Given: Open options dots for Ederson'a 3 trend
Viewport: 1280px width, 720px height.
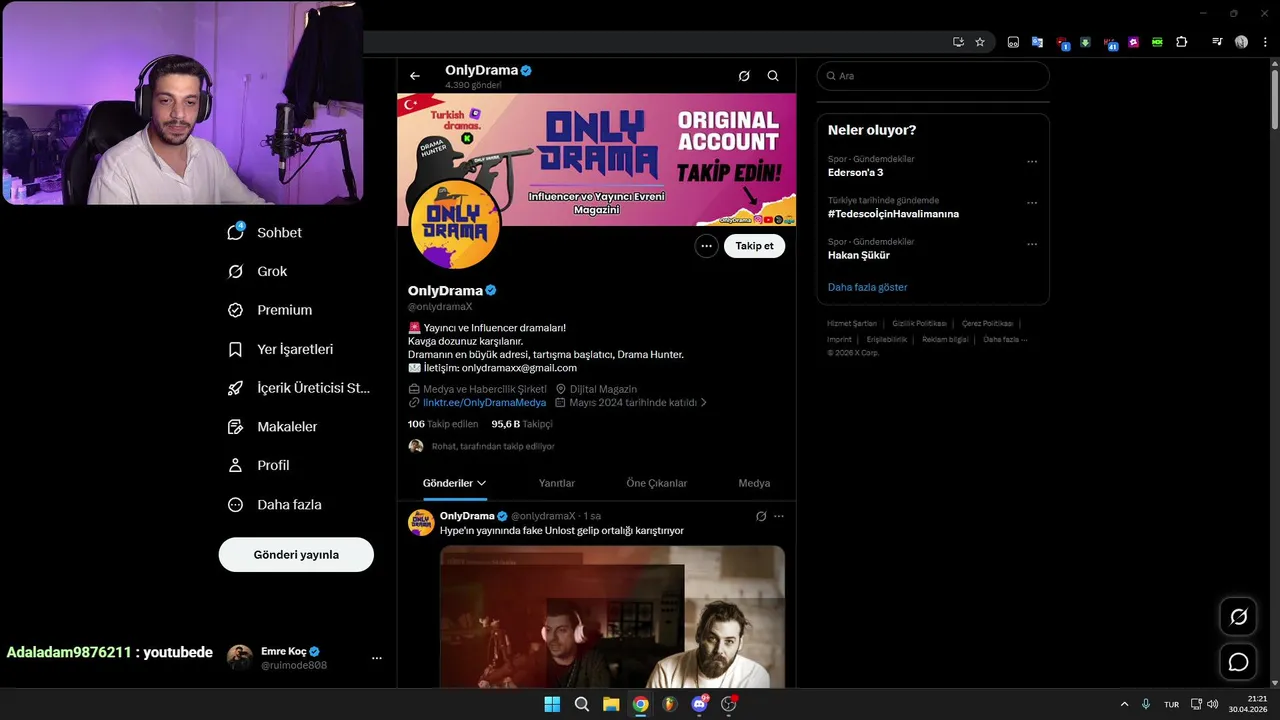Looking at the screenshot, I should [x=1032, y=161].
